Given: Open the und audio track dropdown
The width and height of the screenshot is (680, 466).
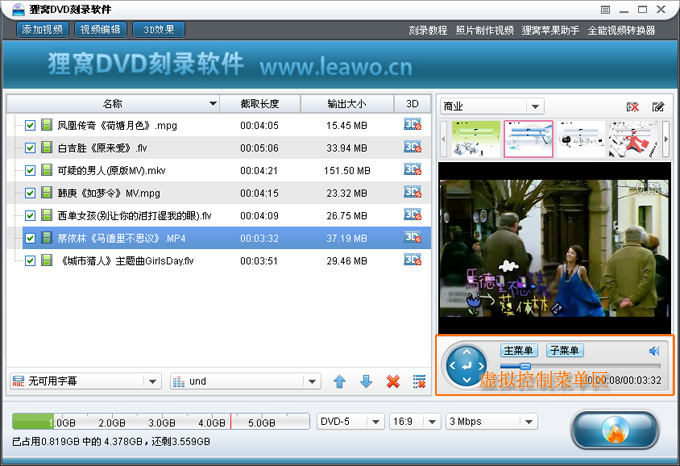Looking at the screenshot, I should coord(245,381).
